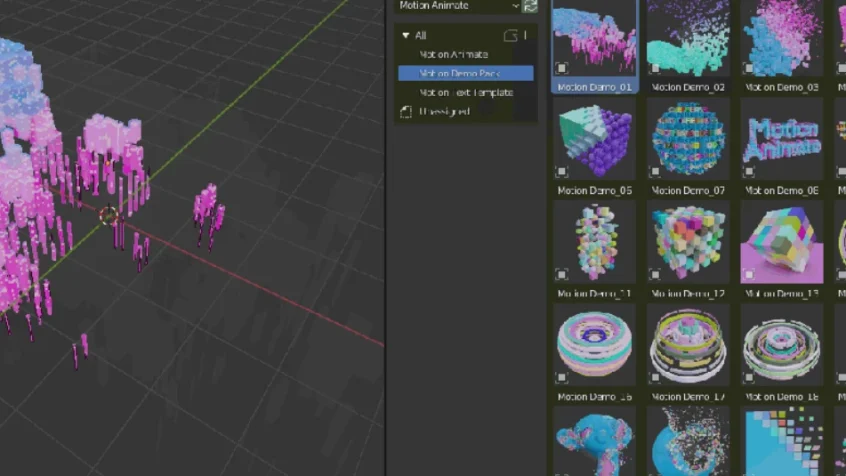Click the asset type icon on Motion Demo_05
846x476 pixels.
pyautogui.click(x=561, y=172)
